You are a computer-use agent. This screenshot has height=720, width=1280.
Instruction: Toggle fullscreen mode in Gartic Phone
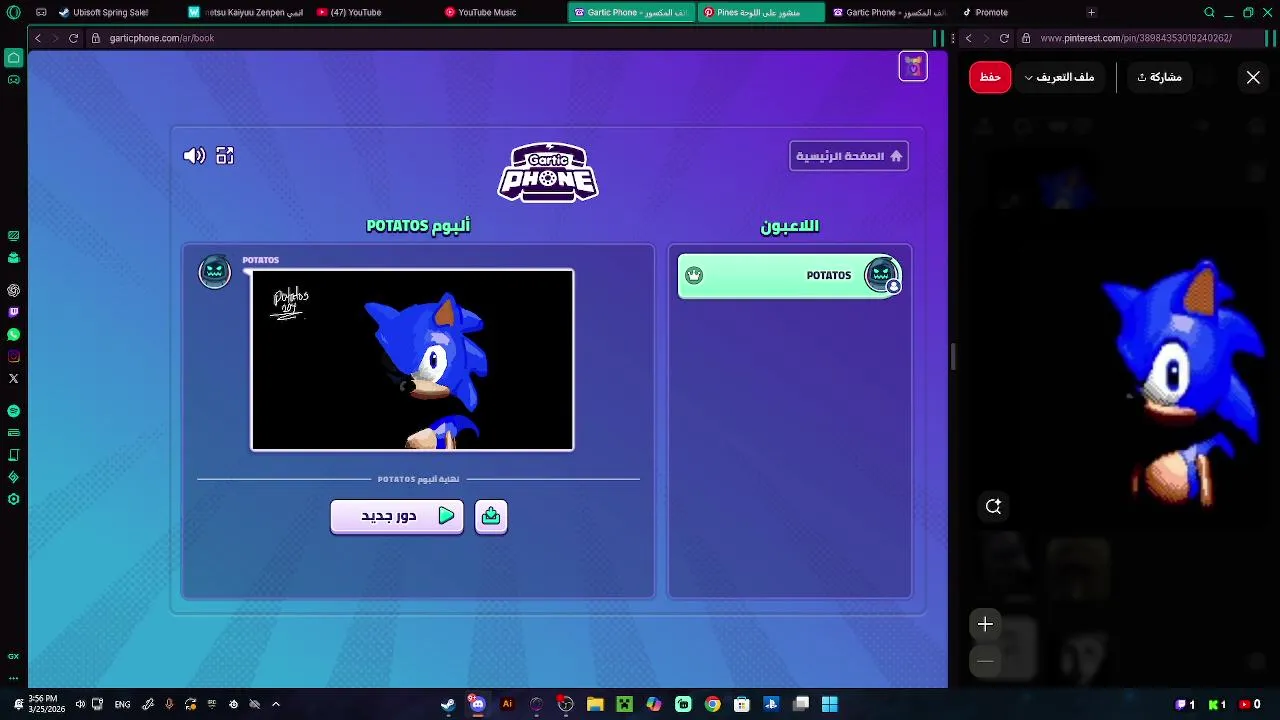pos(225,156)
